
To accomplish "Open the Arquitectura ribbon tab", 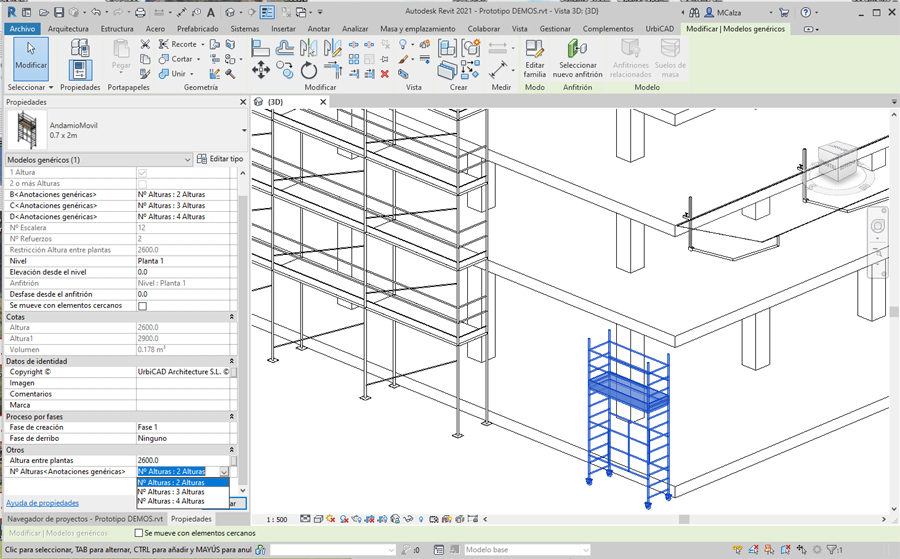I will coord(68,29).
